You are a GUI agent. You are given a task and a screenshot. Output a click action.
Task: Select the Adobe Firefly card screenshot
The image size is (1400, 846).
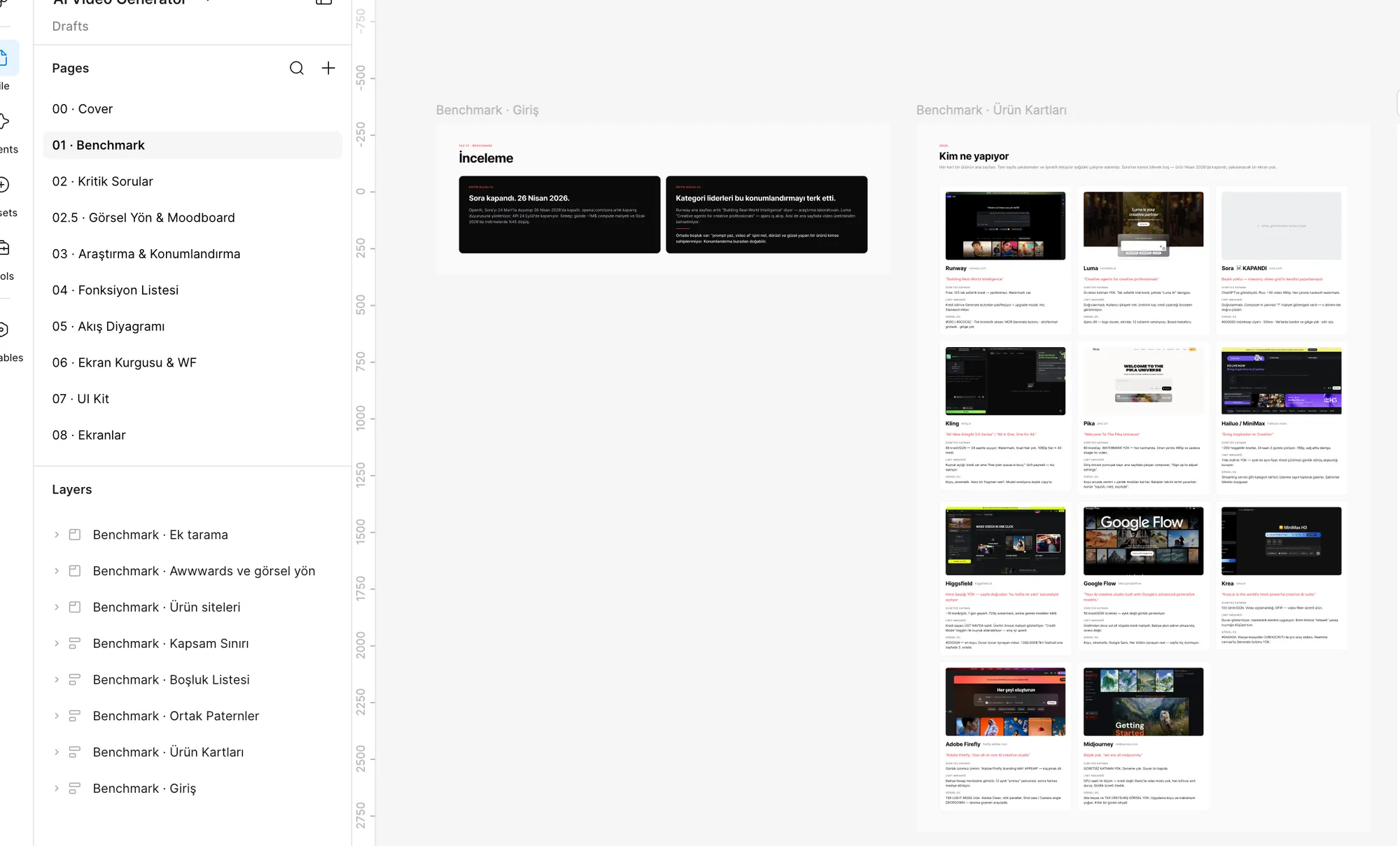pyautogui.click(x=1005, y=702)
